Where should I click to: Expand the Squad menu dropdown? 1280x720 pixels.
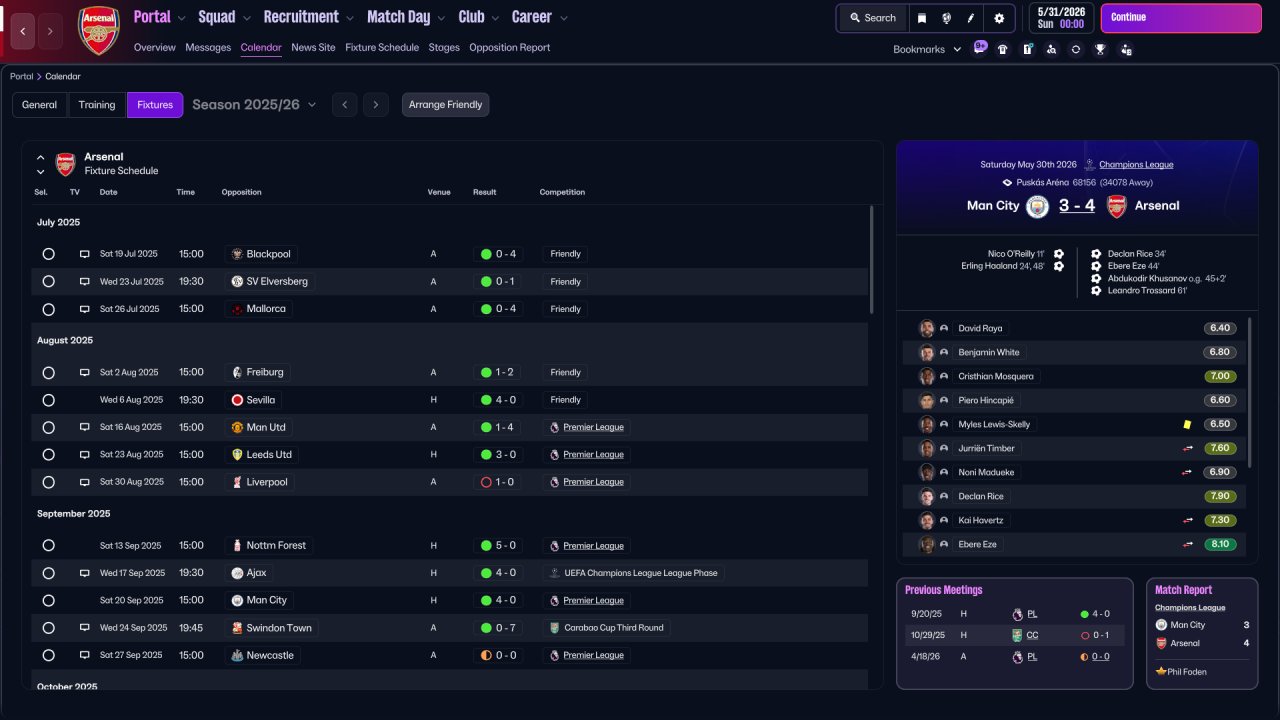click(x=246, y=18)
